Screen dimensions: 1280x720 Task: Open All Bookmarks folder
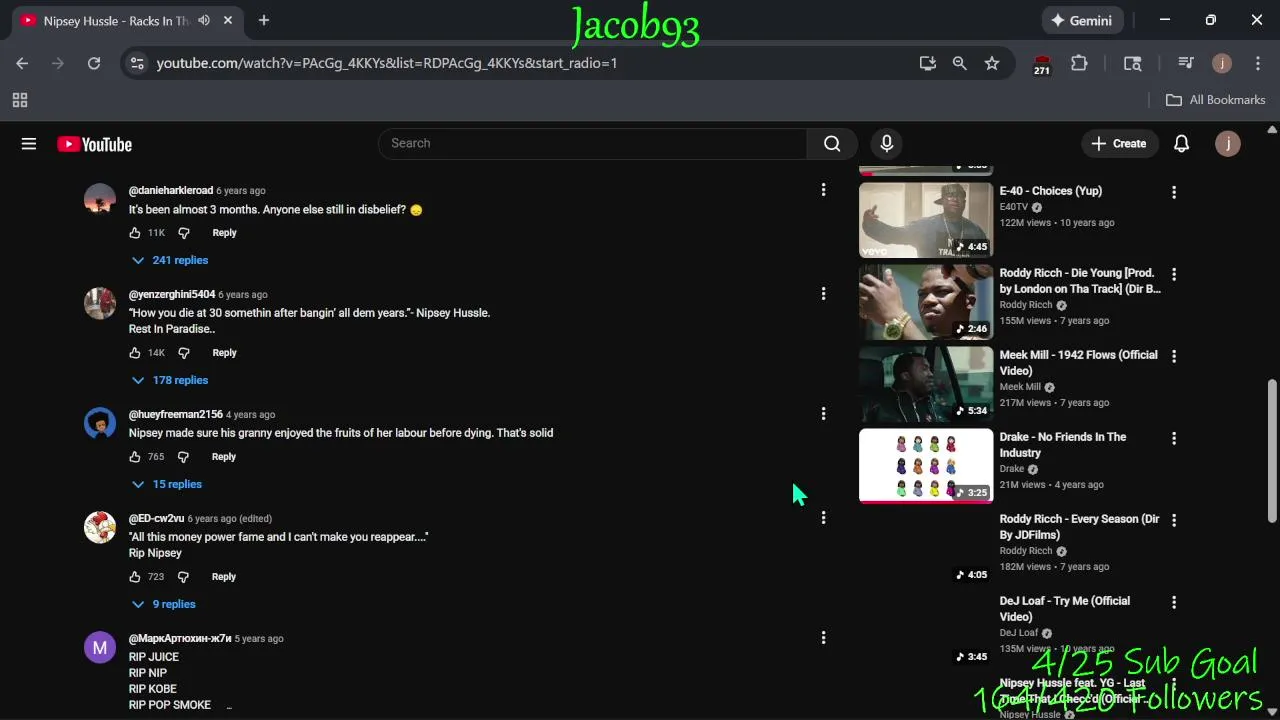pos(1216,100)
